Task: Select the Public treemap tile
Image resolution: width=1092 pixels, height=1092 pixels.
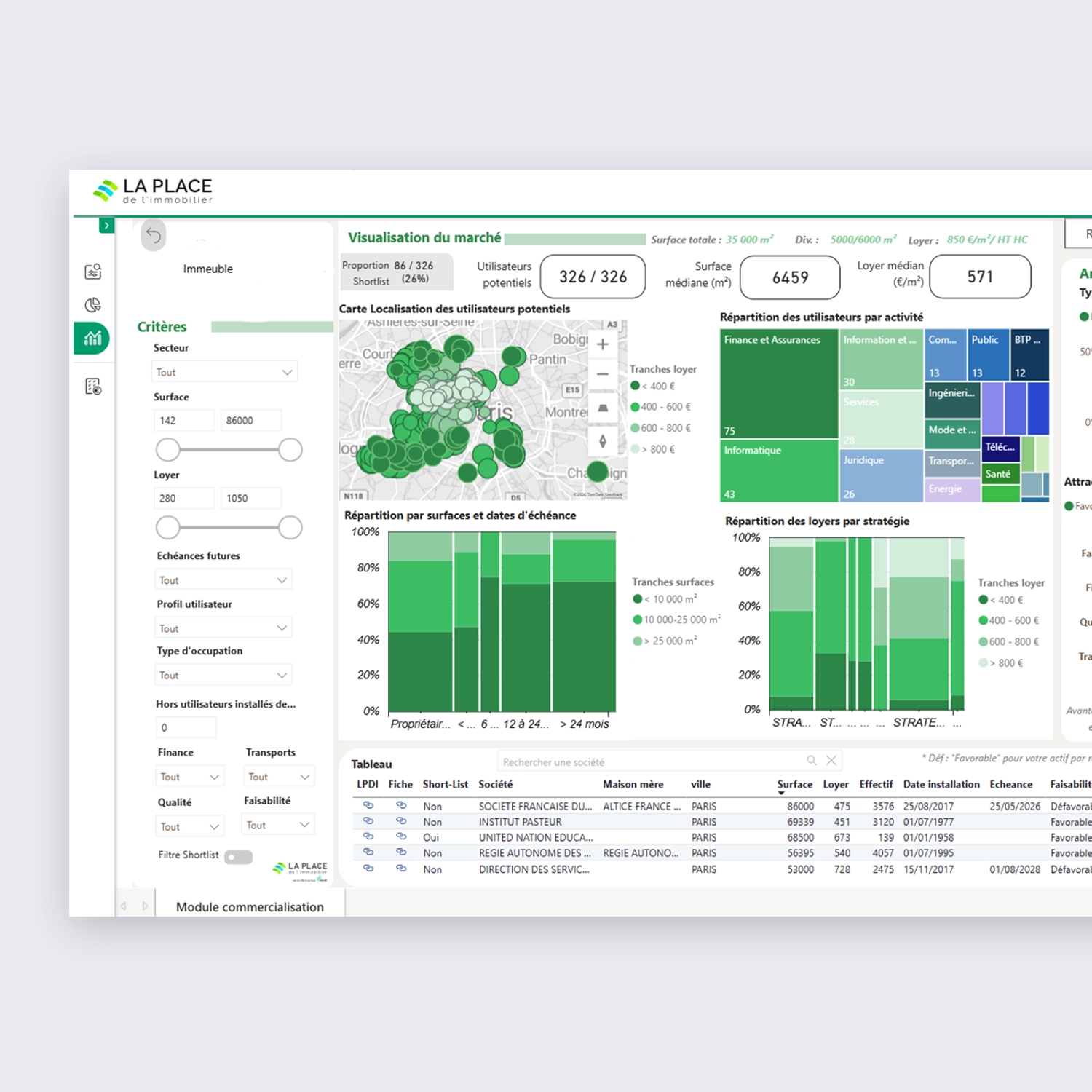Action: point(988,355)
